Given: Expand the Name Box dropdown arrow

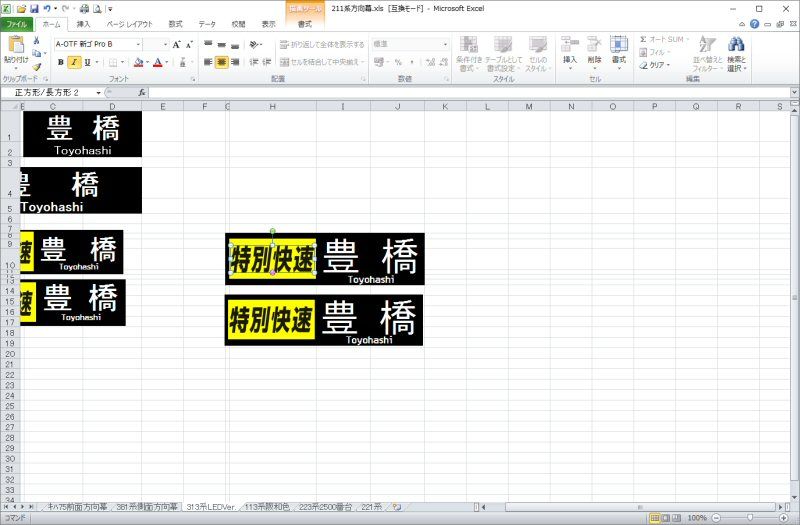Looking at the screenshot, I should pyautogui.click(x=98, y=92).
